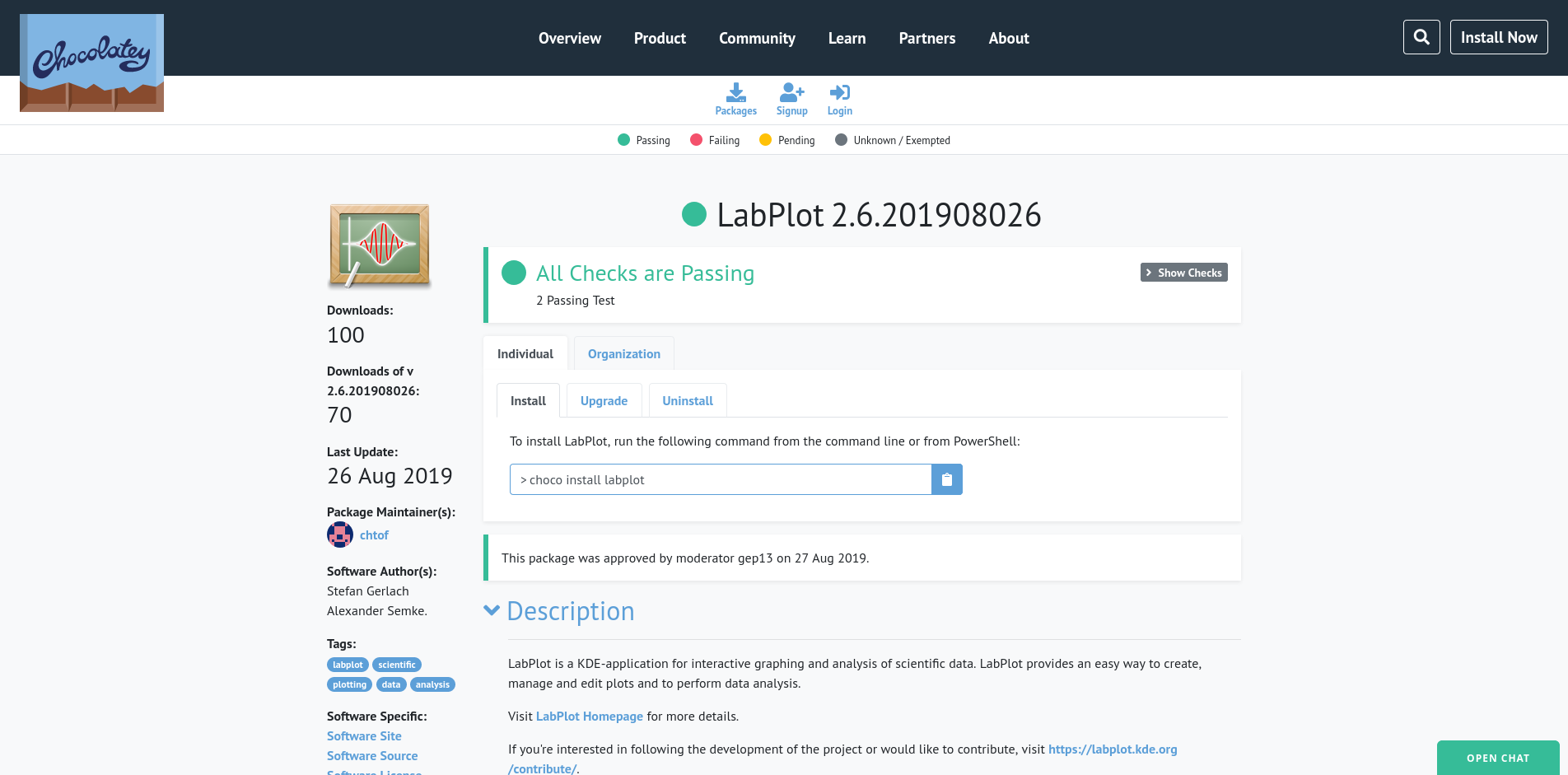Open the Product menu
1568x775 pixels.
(660, 38)
